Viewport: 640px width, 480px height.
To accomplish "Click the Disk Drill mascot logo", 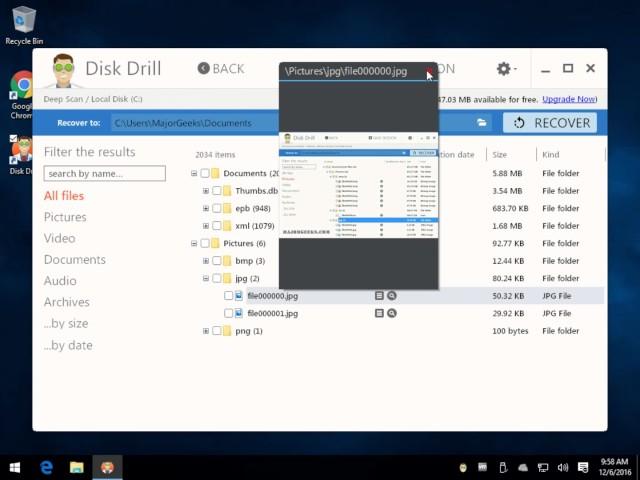I will pyautogui.click(x=63, y=70).
